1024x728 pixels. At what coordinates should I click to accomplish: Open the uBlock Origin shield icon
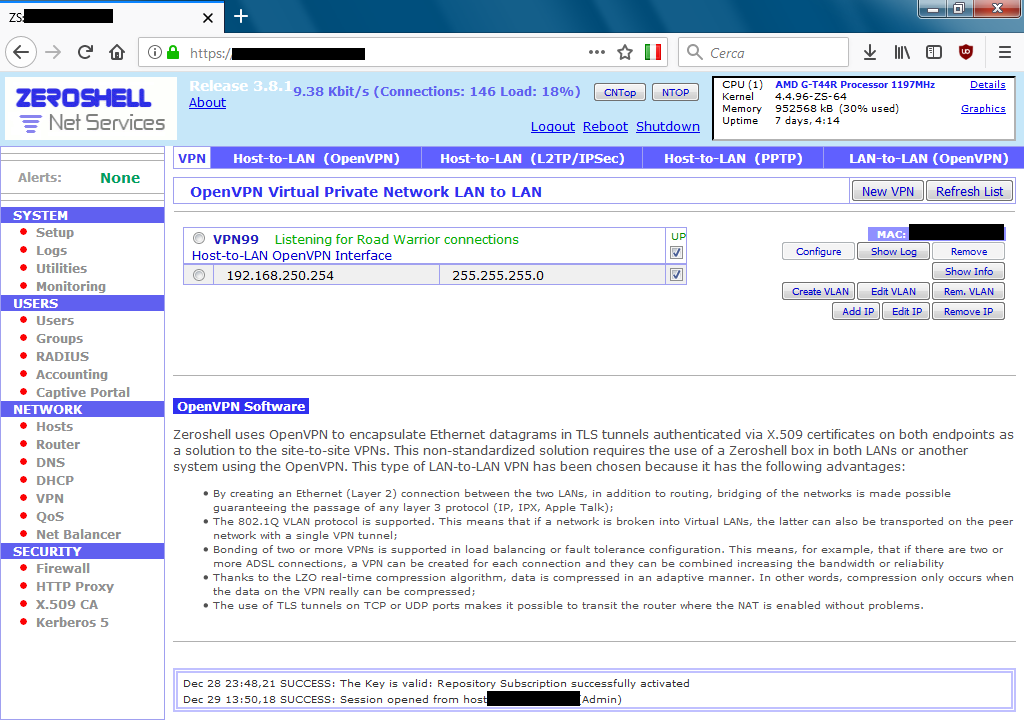(966, 52)
